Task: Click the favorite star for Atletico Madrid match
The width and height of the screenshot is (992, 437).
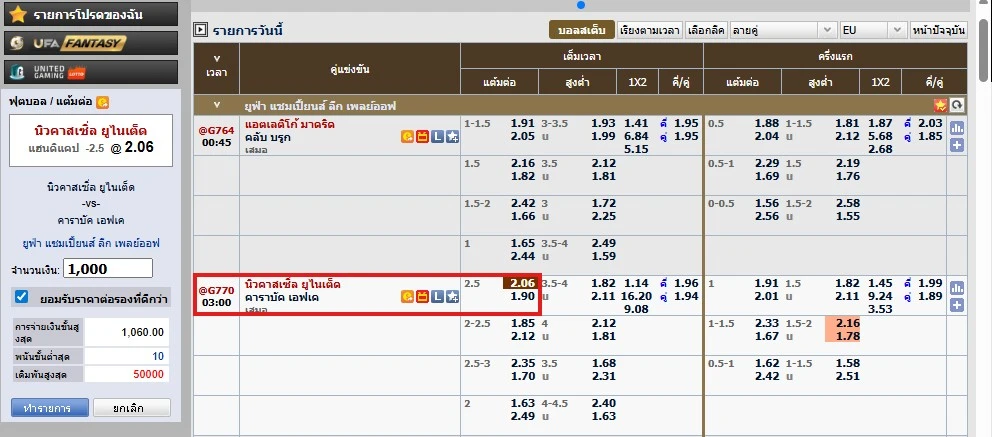Action: tap(453, 136)
